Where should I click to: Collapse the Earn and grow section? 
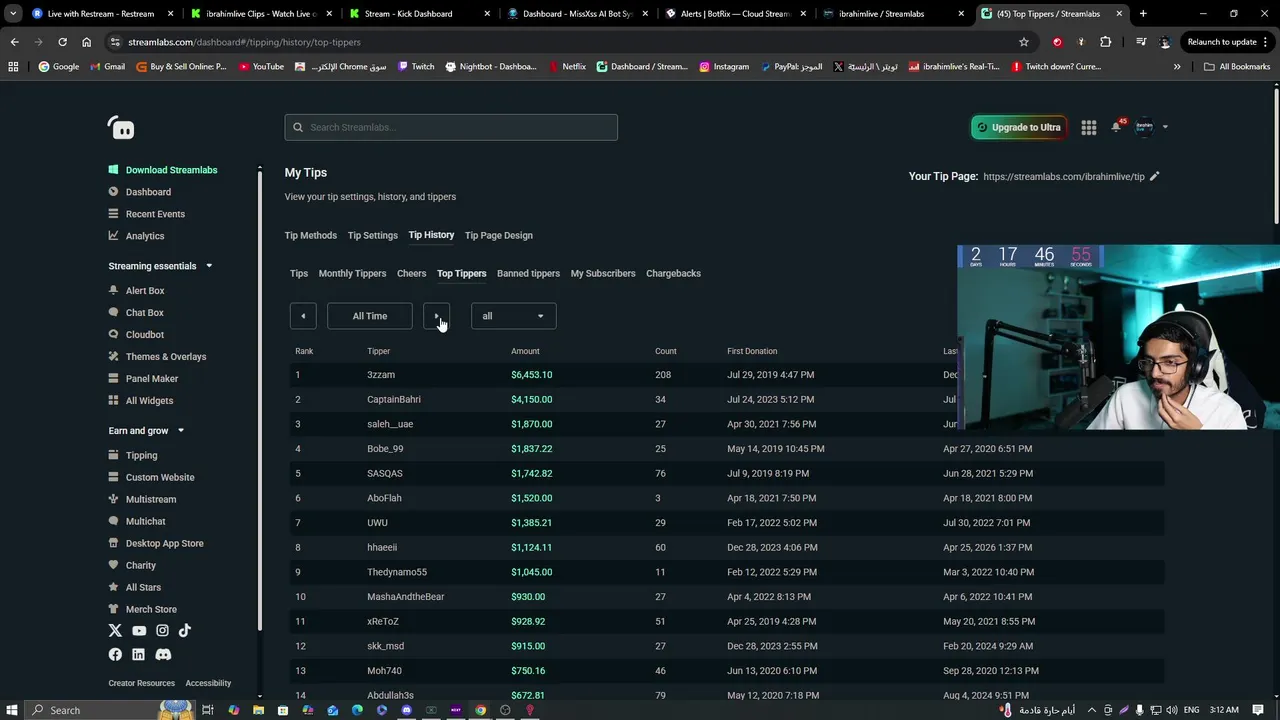tap(181, 431)
